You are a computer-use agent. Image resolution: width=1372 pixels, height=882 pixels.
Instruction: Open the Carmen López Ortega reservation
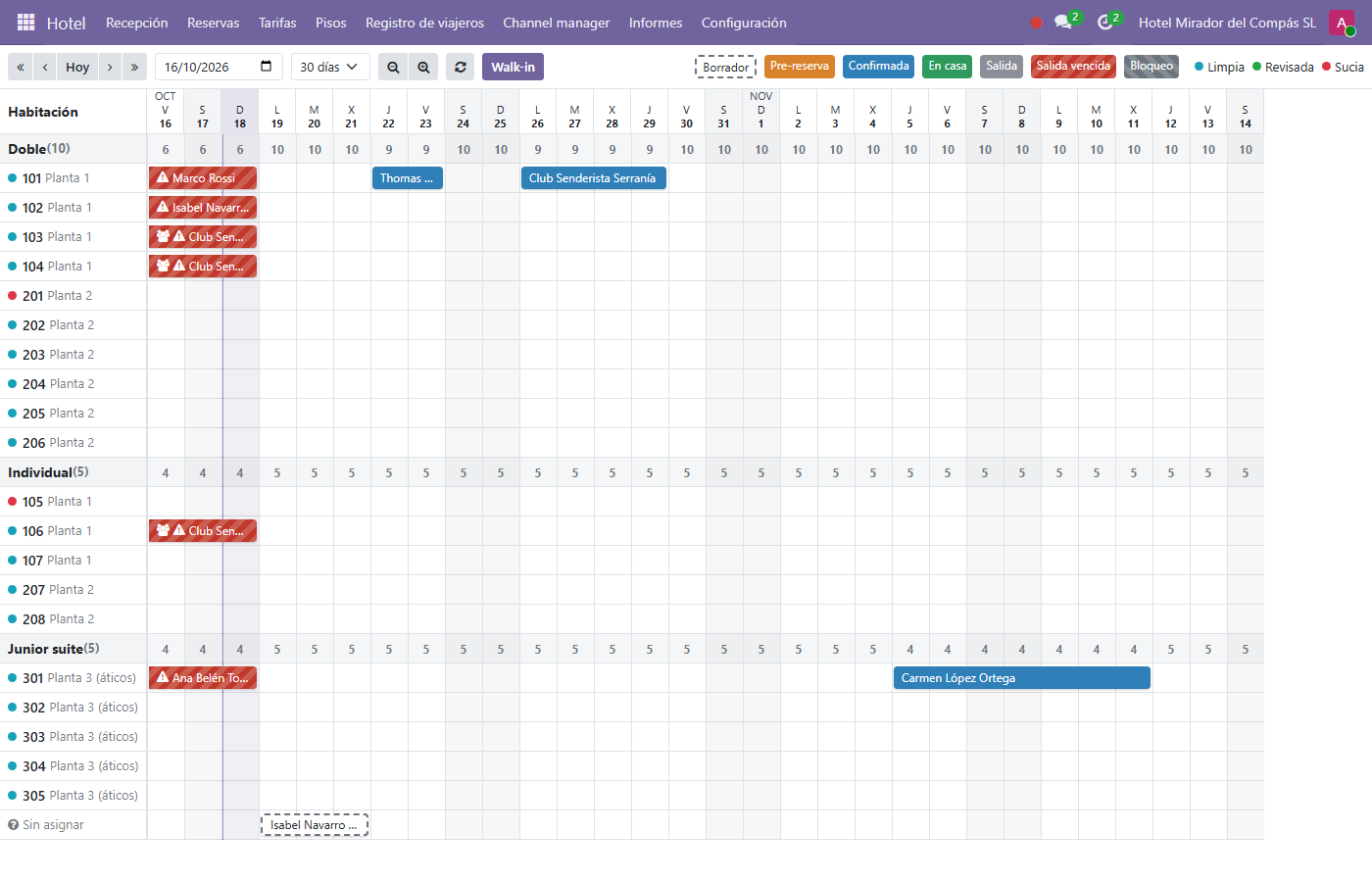(x=1022, y=678)
